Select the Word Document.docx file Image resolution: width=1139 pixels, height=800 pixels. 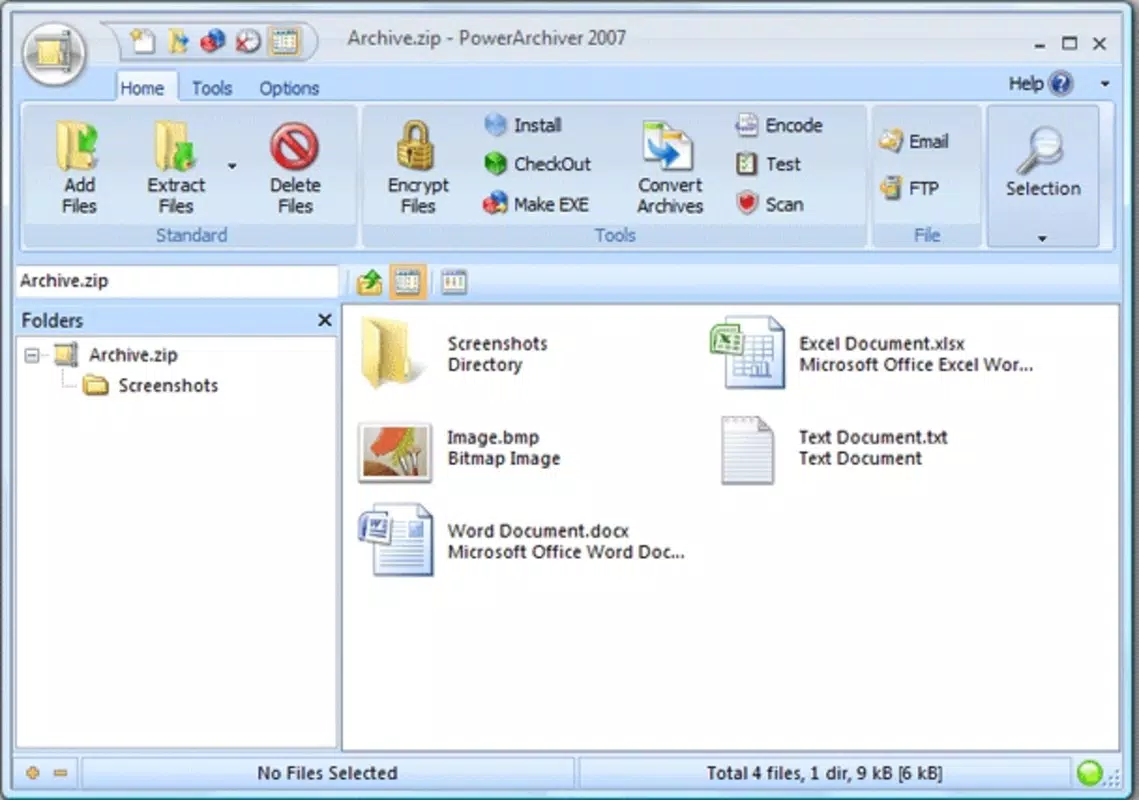click(x=522, y=541)
